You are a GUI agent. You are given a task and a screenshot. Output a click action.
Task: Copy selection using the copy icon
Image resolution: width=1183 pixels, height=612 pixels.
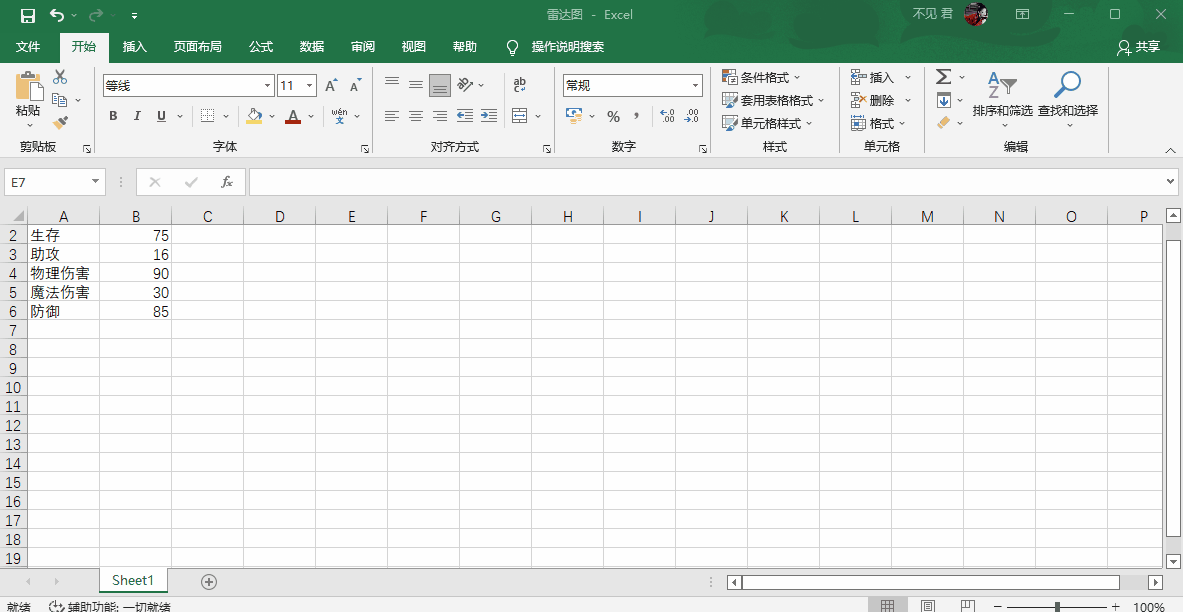tap(59, 100)
